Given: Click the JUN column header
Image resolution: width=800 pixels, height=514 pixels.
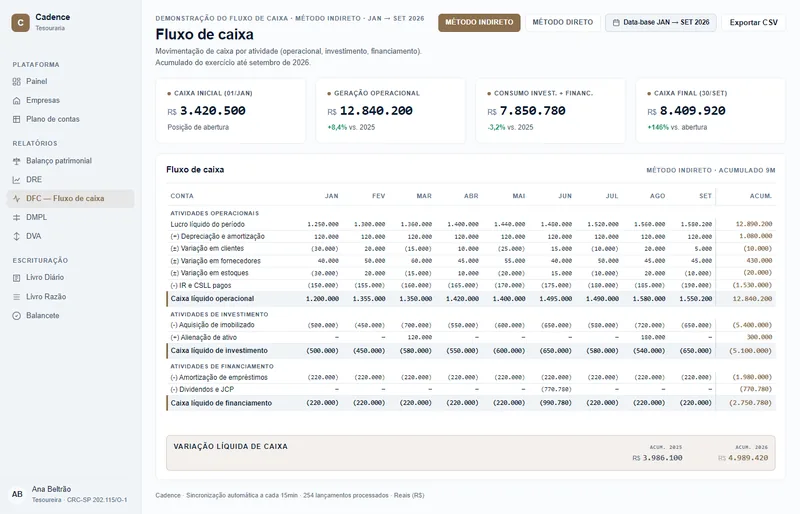Looking at the screenshot, I should 565,196.
